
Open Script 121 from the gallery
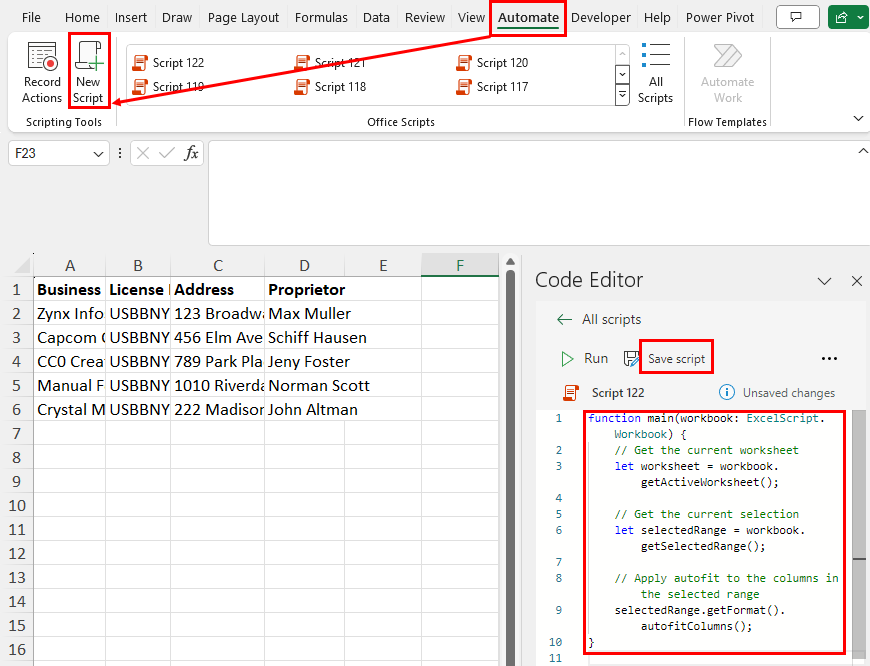pos(330,63)
